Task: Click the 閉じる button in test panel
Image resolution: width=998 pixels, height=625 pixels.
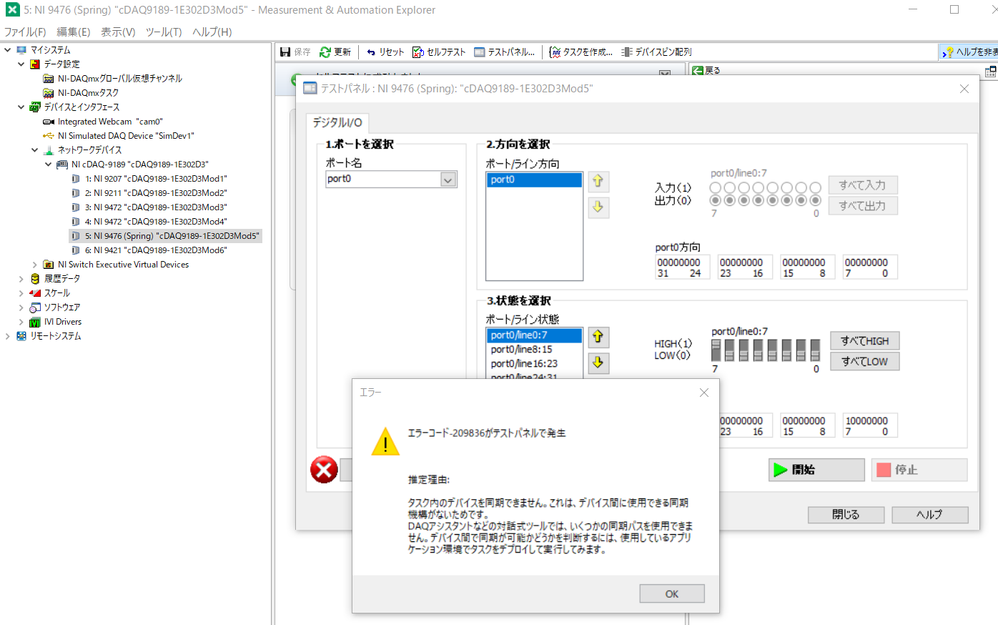Action: click(846, 514)
